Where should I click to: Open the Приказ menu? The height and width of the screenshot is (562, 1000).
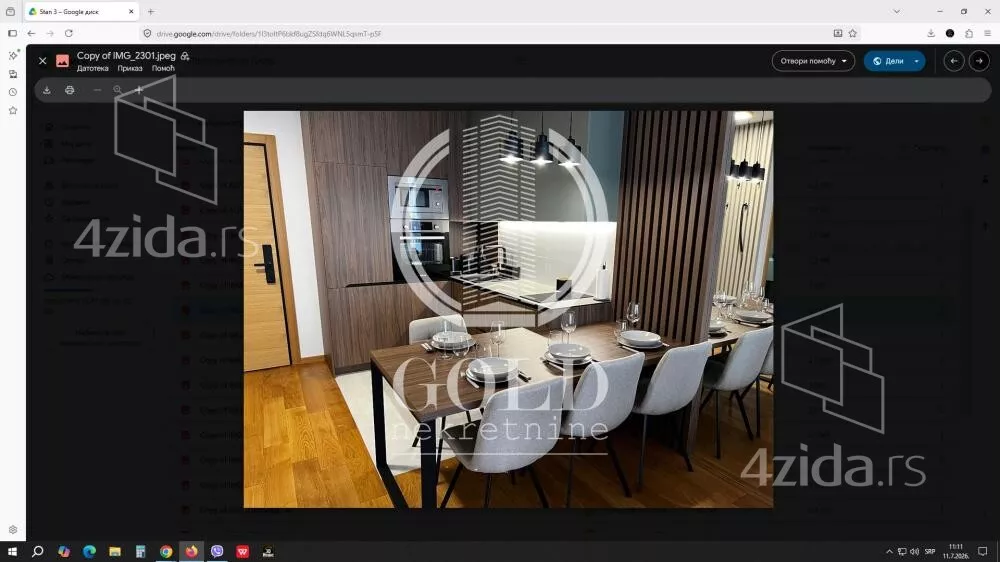tap(129, 68)
